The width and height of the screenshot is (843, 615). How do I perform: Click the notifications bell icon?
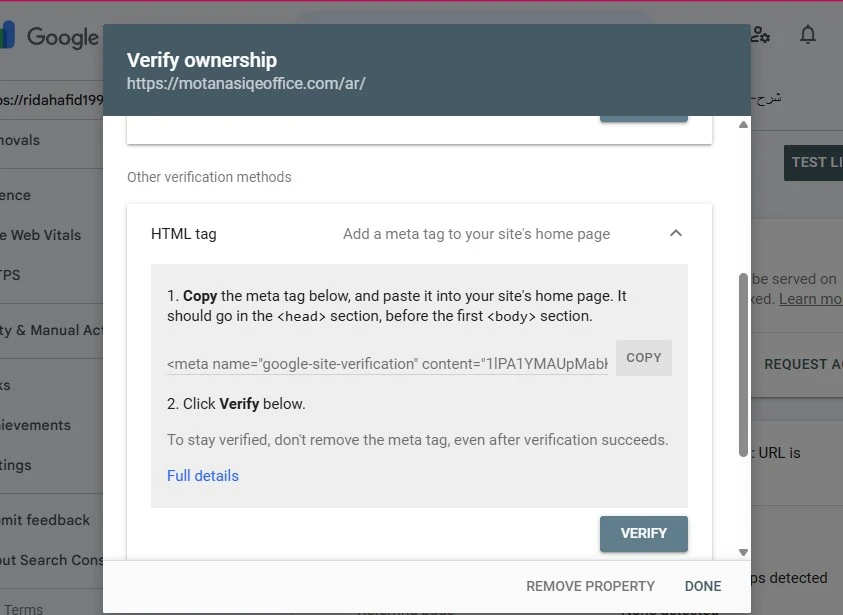807,35
